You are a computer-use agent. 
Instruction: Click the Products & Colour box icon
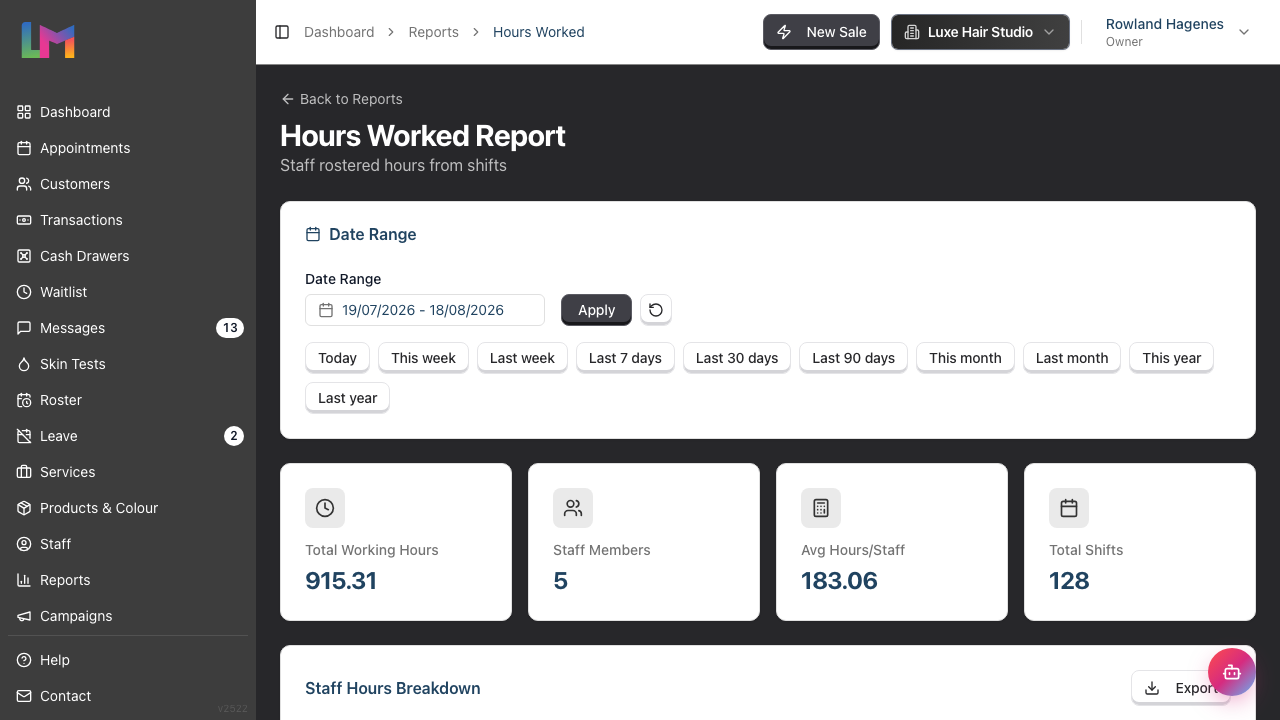[x=24, y=508]
